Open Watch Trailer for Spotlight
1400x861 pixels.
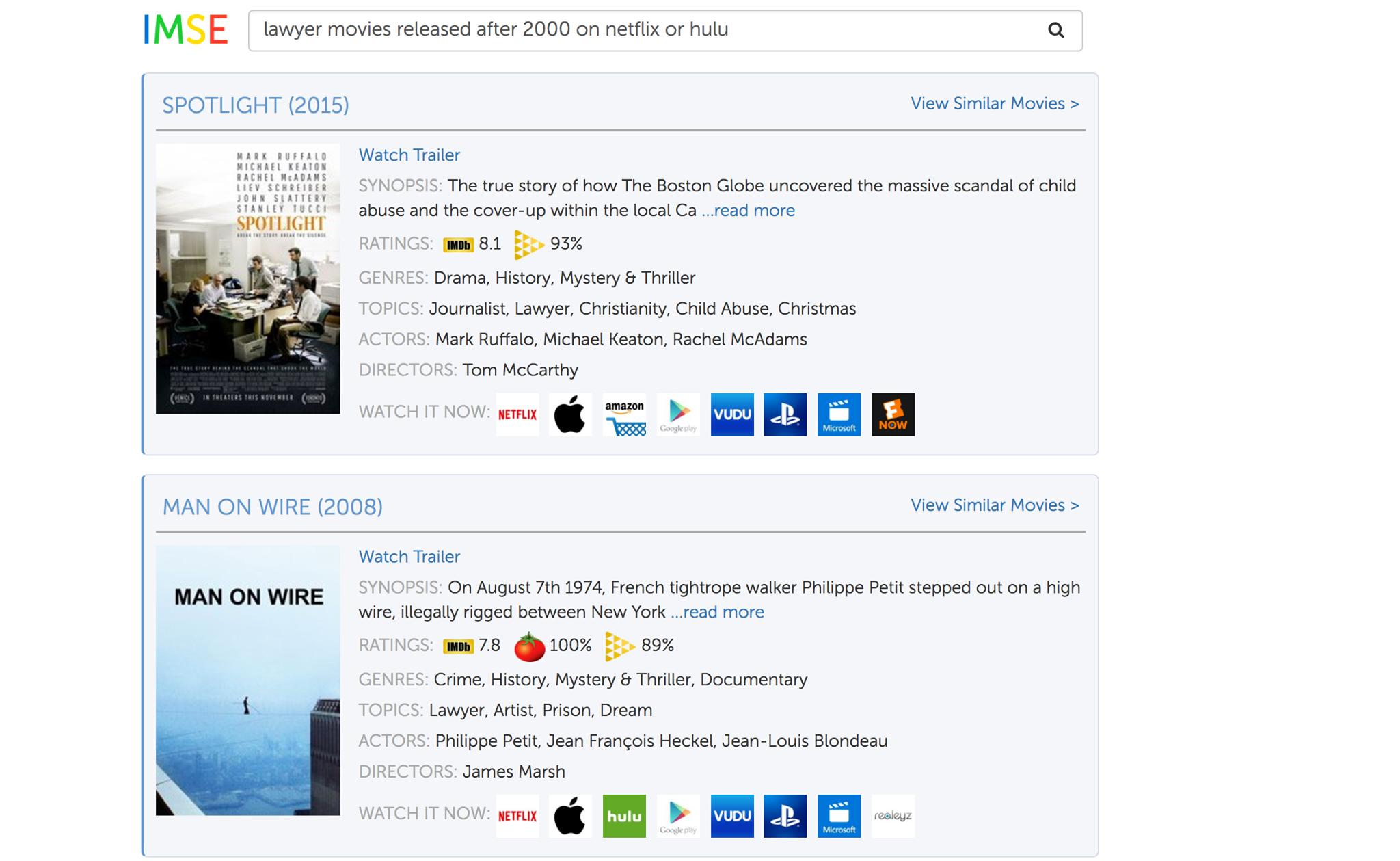pos(408,155)
